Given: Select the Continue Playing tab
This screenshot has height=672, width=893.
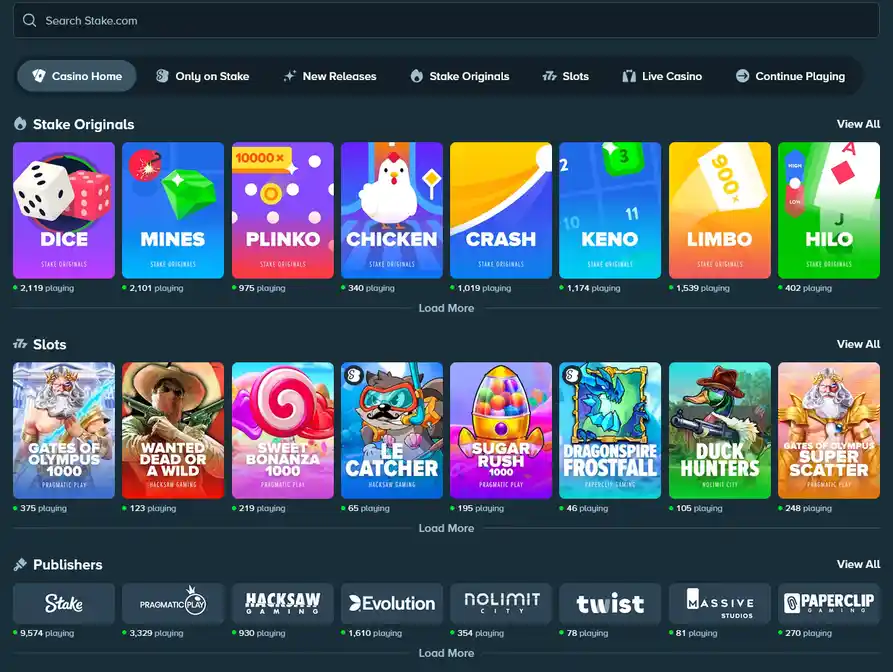Looking at the screenshot, I should [790, 76].
